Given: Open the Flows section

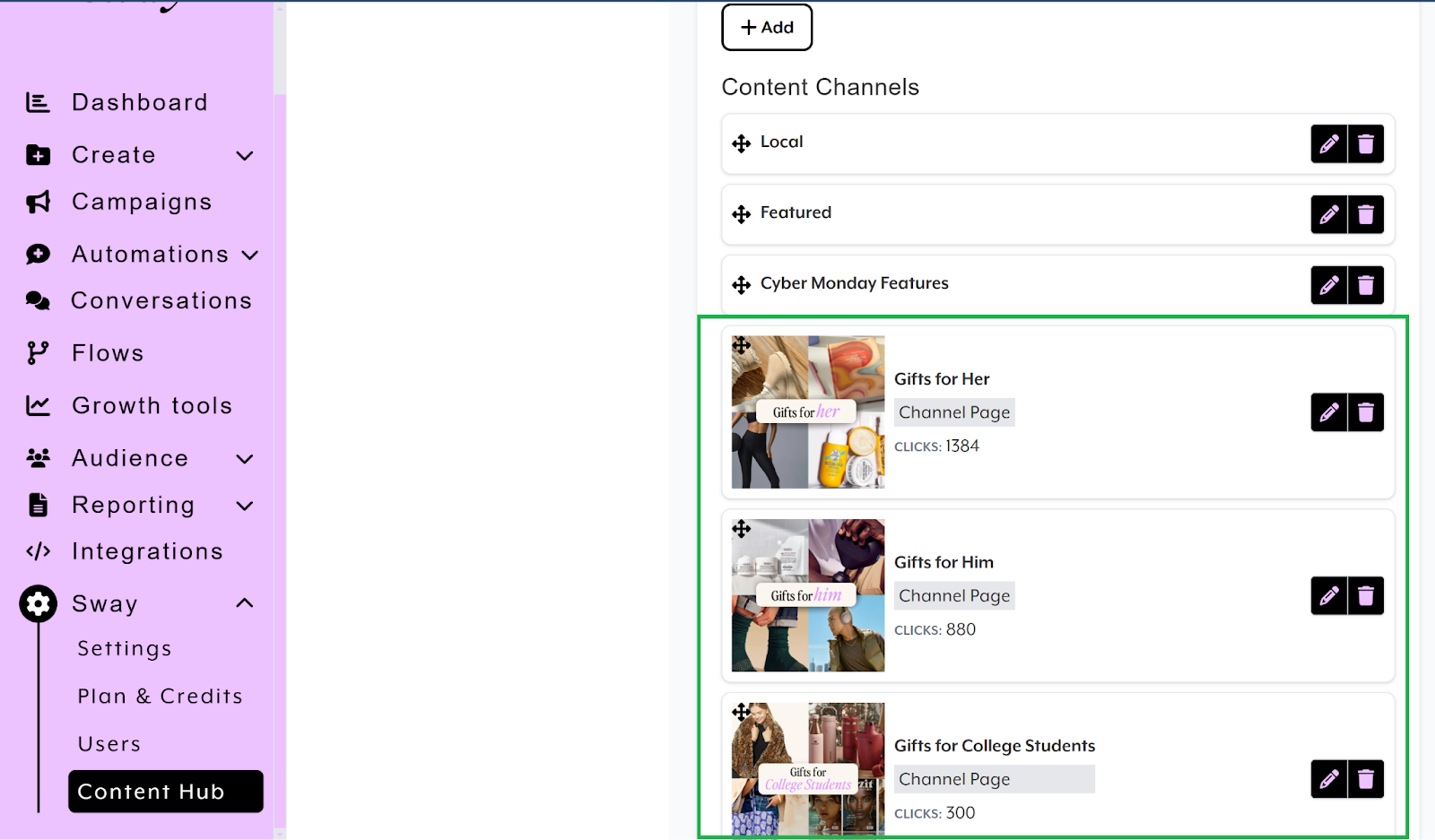Looking at the screenshot, I should coord(108,353).
